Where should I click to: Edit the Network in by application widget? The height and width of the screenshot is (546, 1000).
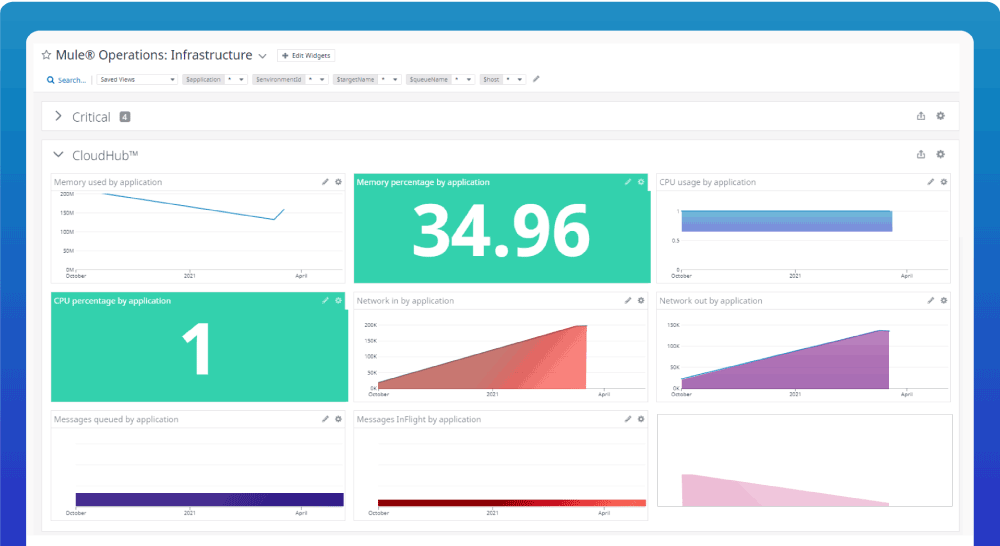click(x=628, y=300)
